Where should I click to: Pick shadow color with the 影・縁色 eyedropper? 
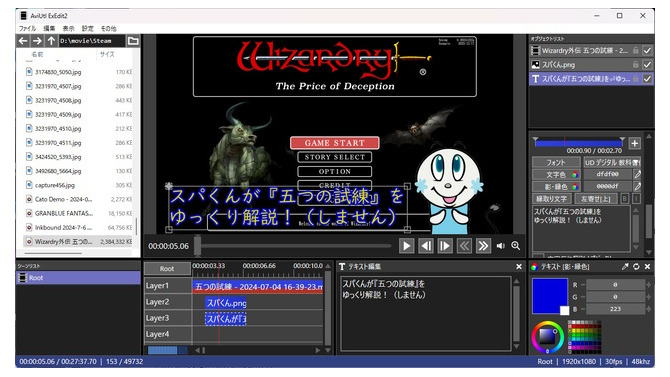point(638,186)
